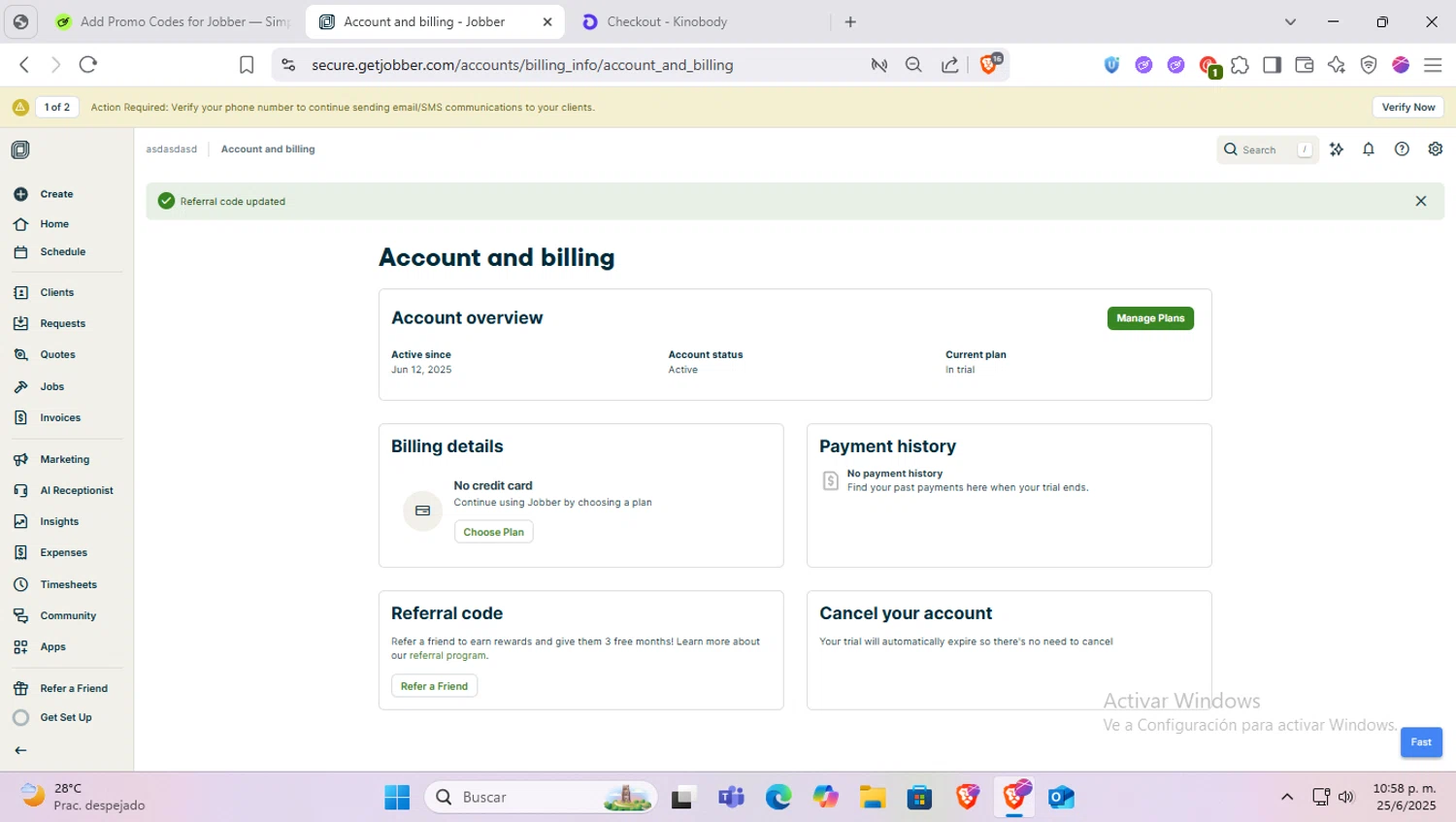Click the Choose Plan button
Screen dimensions: 1456x822
(493, 532)
